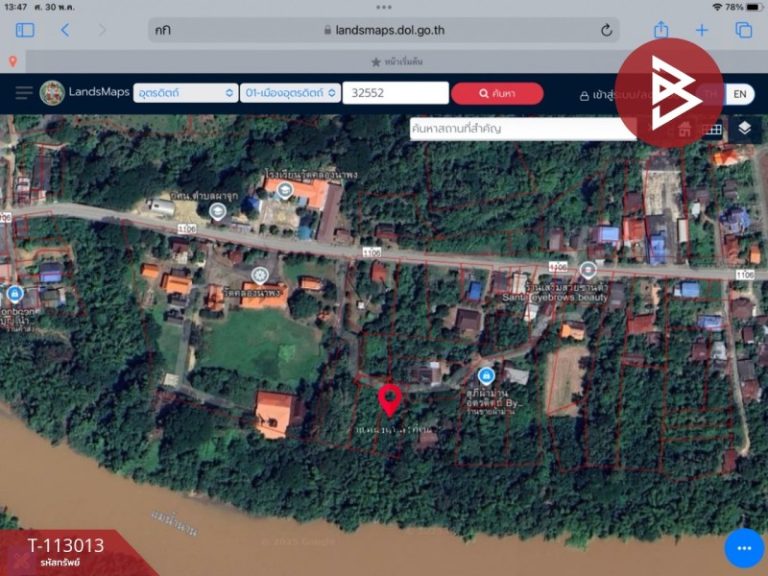Image resolution: width=768 pixels, height=576 pixels.
Task: Click the school marker icon on the map
Action: (x=285, y=191)
